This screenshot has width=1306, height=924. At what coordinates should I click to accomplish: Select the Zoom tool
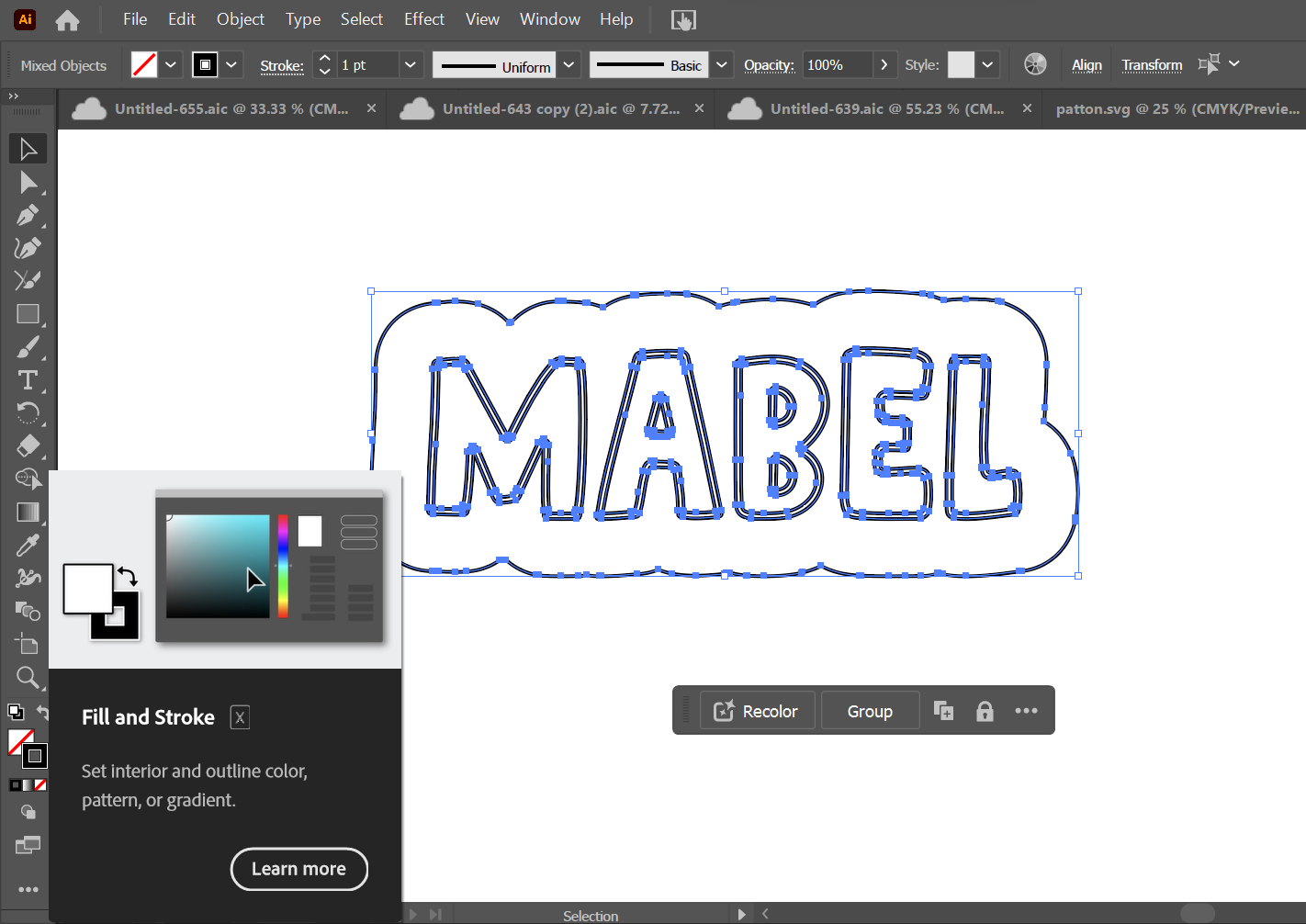[x=28, y=678]
